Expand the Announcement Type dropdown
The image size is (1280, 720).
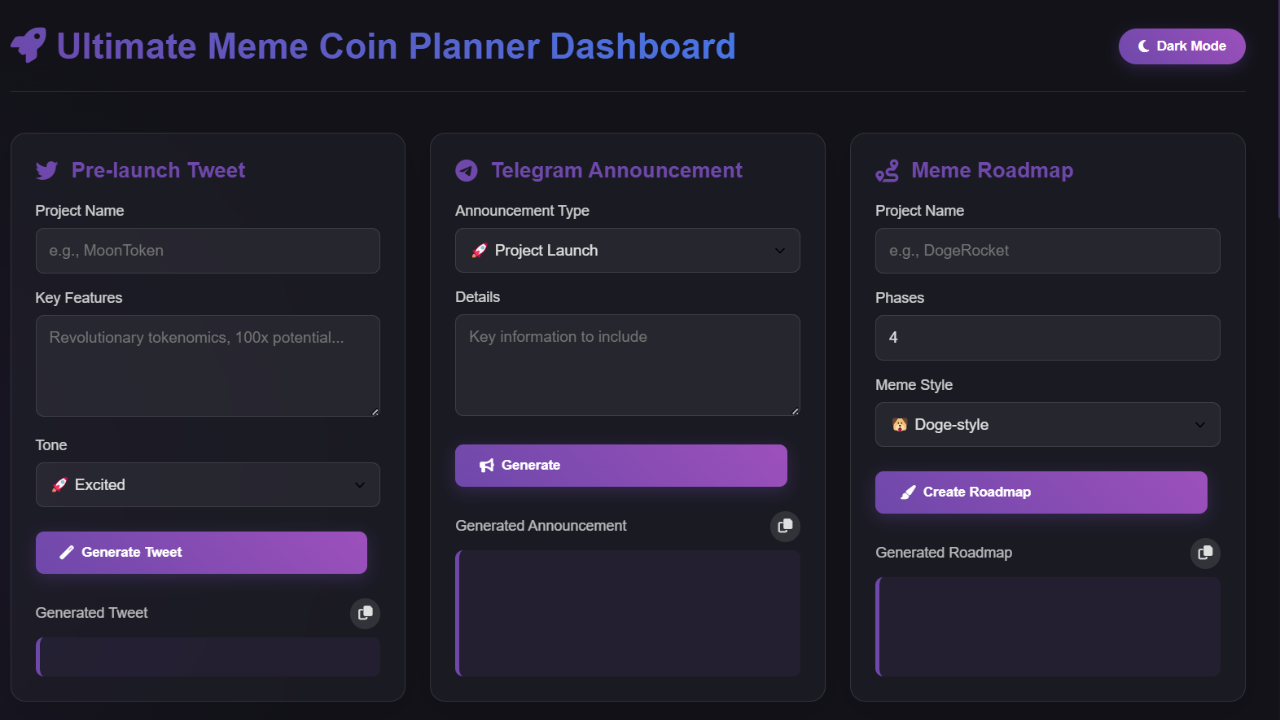tap(627, 251)
